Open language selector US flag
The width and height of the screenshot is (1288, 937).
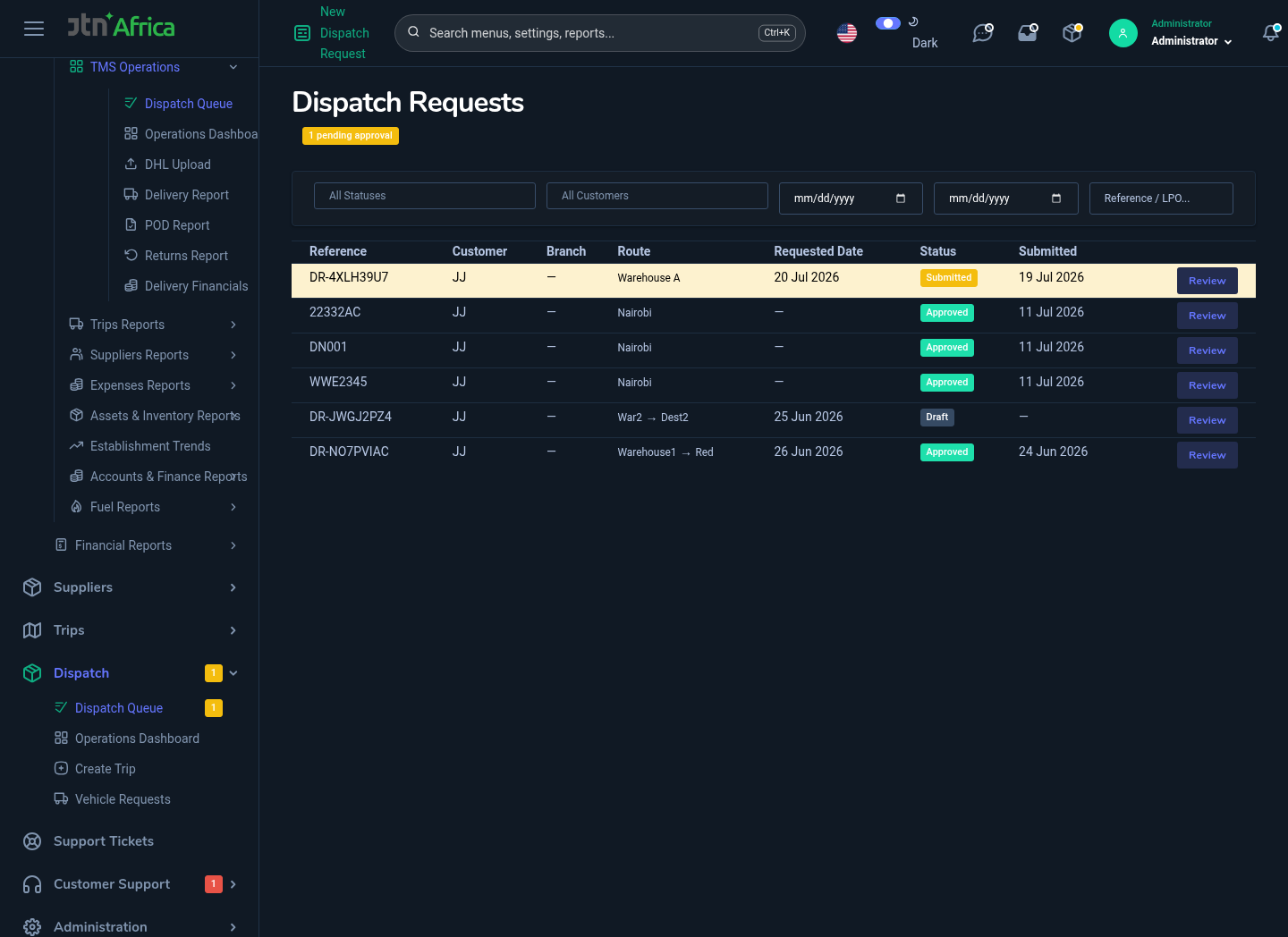(x=847, y=33)
